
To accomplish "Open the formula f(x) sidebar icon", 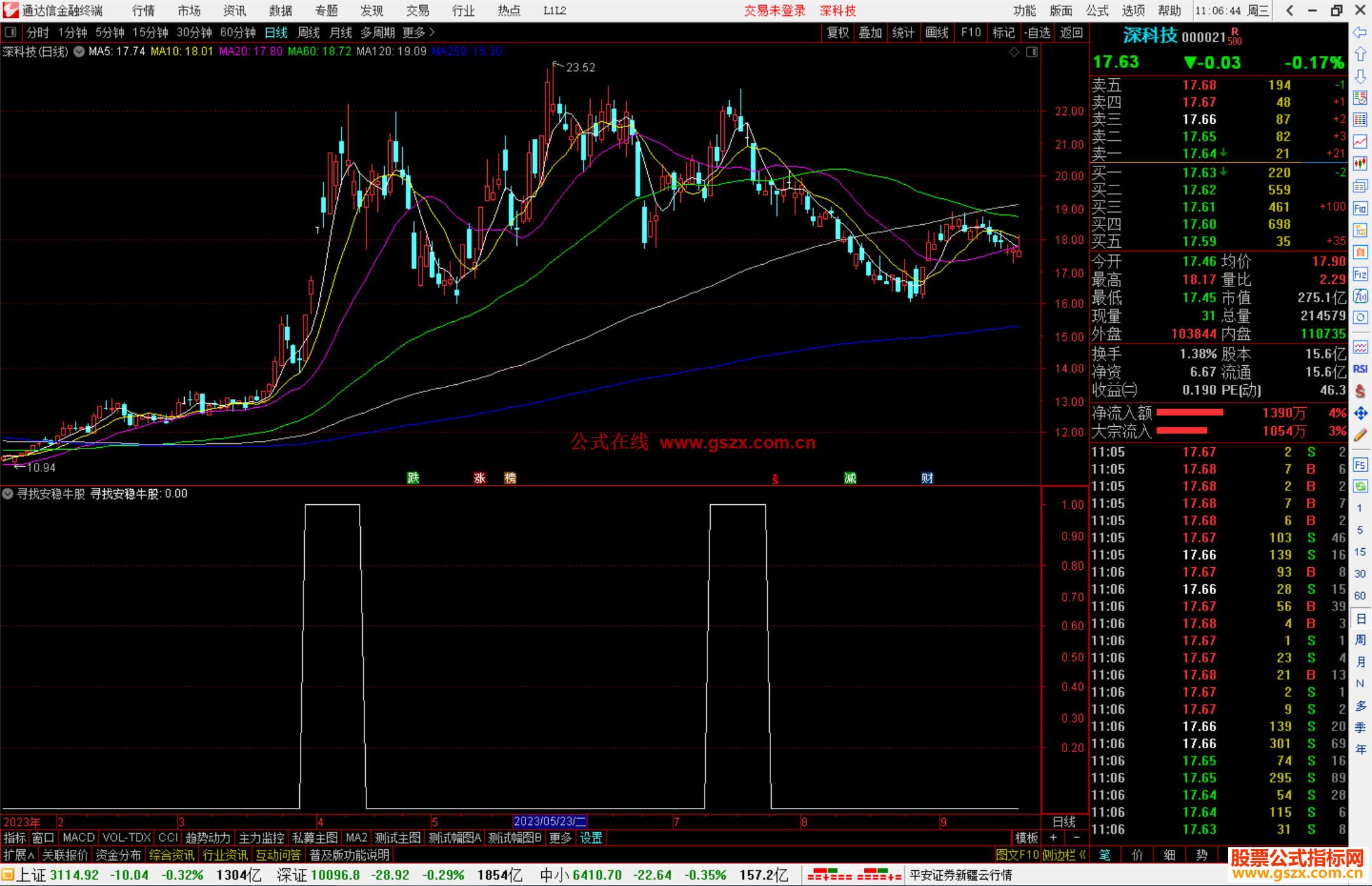I will [x=1360, y=296].
